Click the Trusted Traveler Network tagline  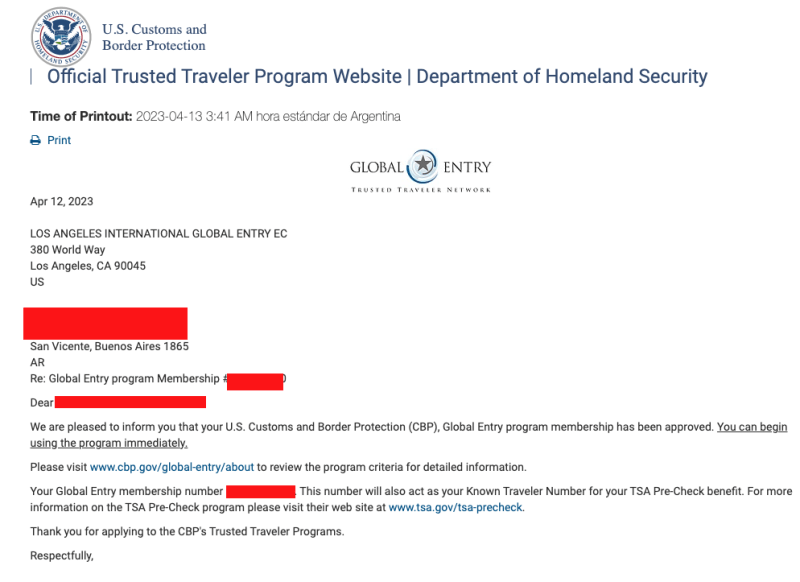pos(421,189)
